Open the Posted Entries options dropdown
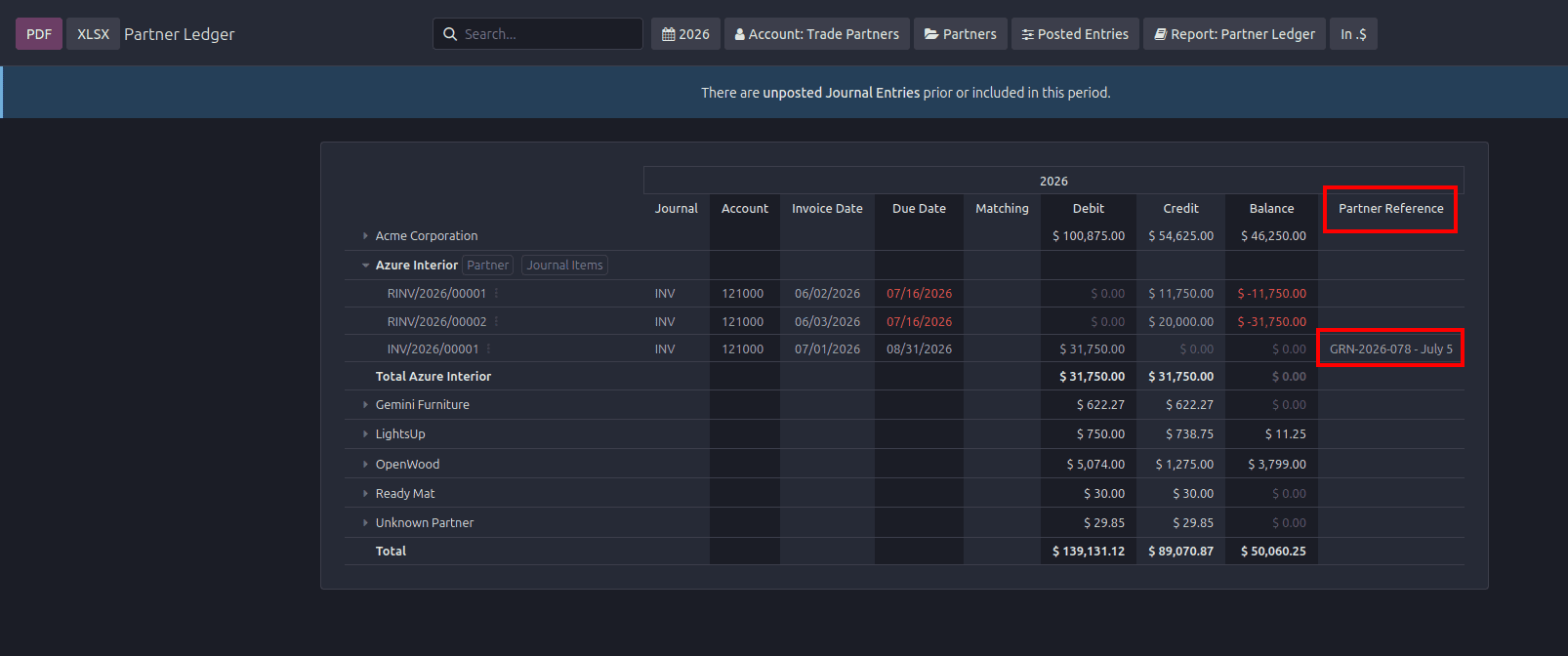1568x656 pixels. [x=1075, y=34]
